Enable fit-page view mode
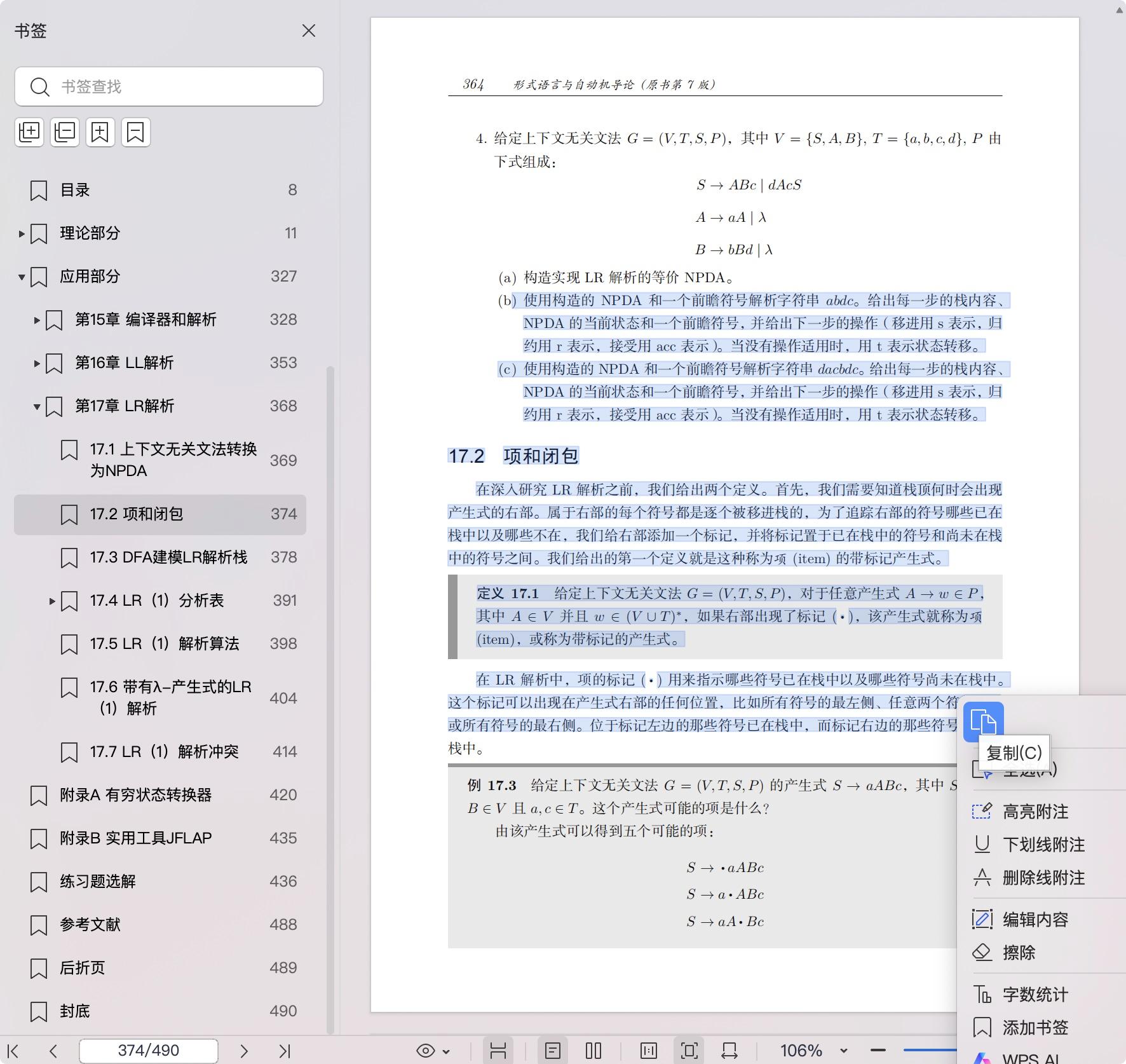This screenshot has height=1064, width=1126. point(689,1050)
